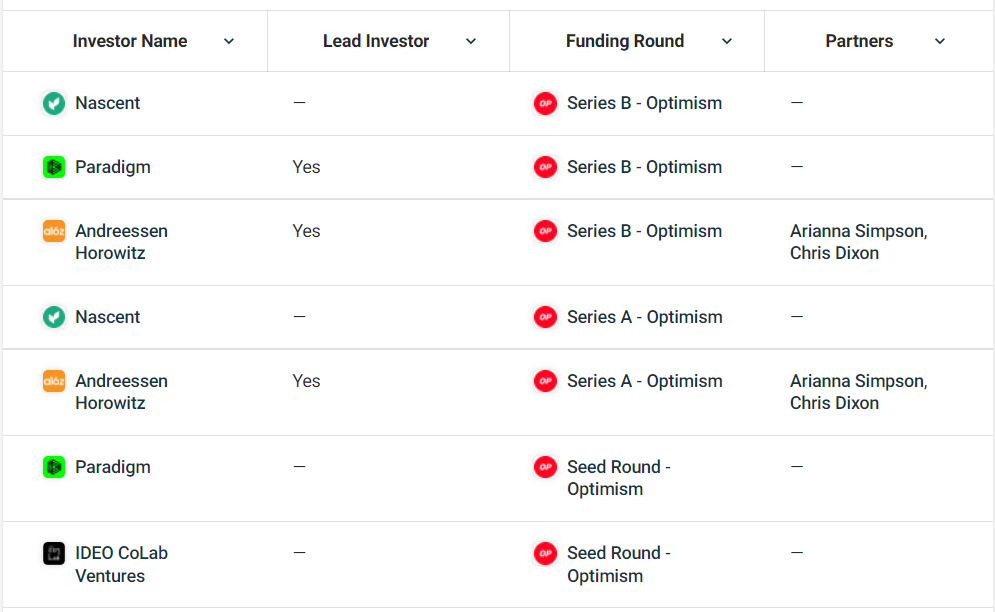Click the Nascent logo icon in first row
The height and width of the screenshot is (612, 995).
(x=54, y=103)
